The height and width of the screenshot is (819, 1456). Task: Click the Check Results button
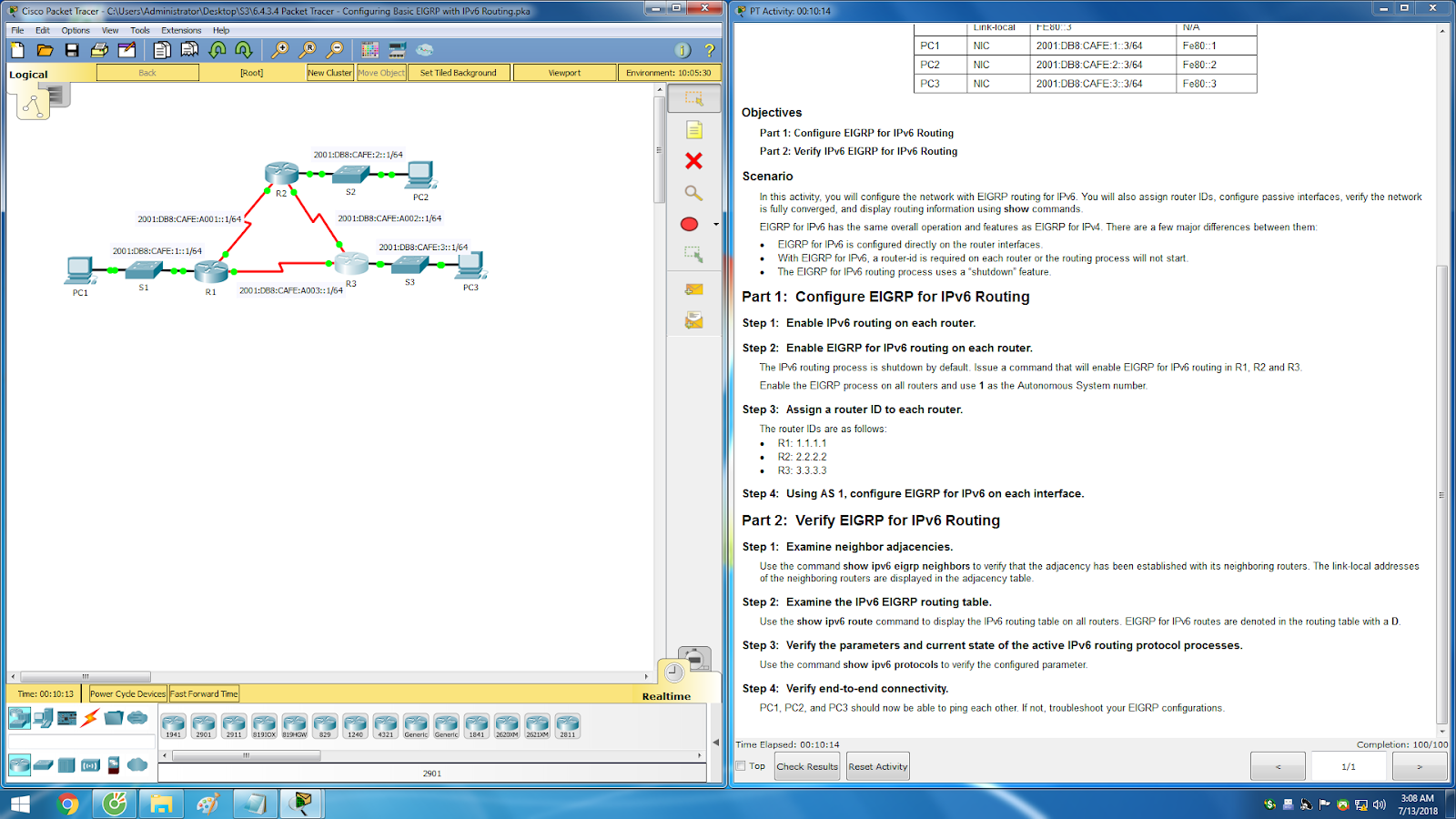point(807,766)
